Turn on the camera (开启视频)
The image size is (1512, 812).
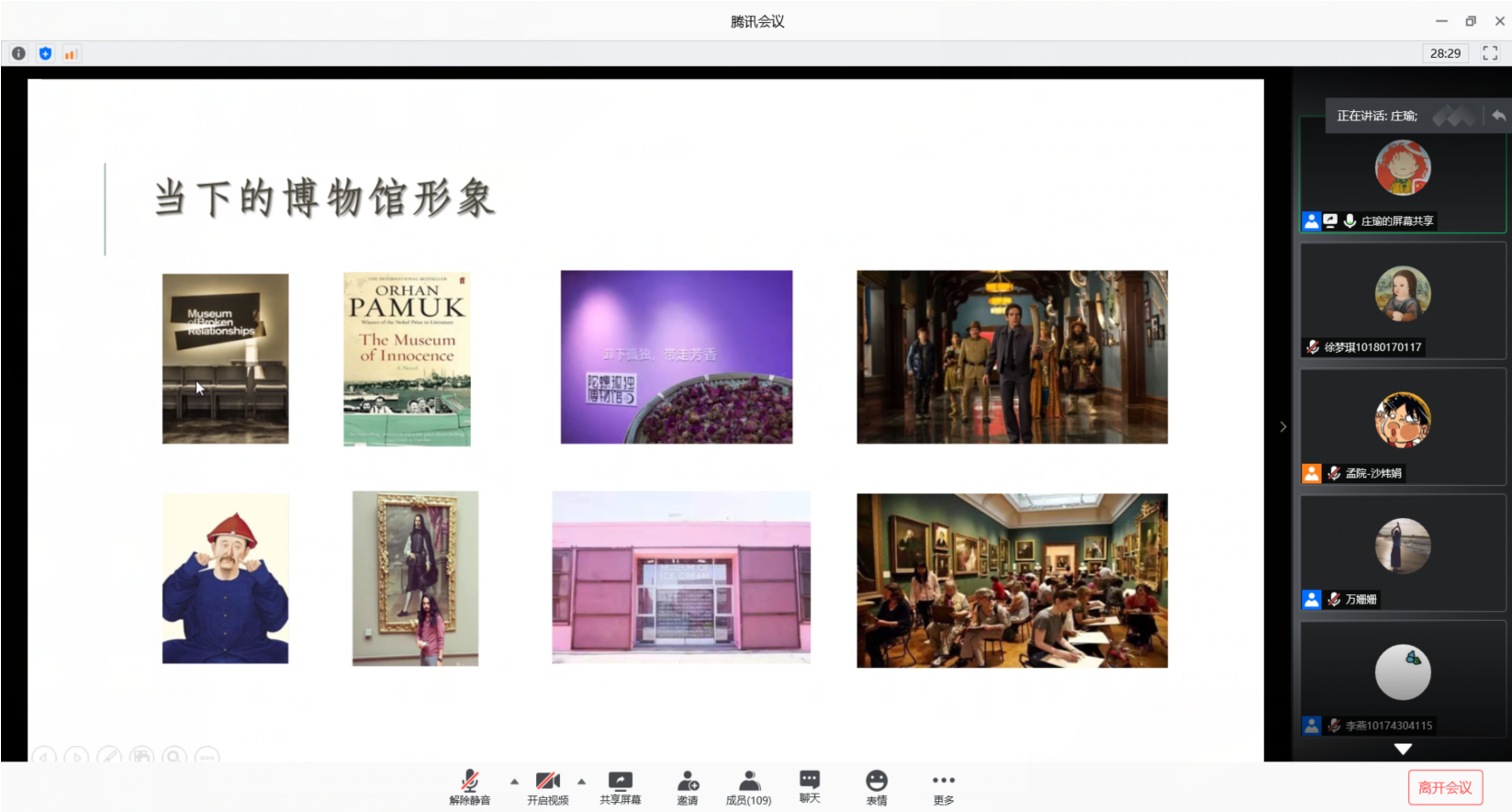coord(548,787)
